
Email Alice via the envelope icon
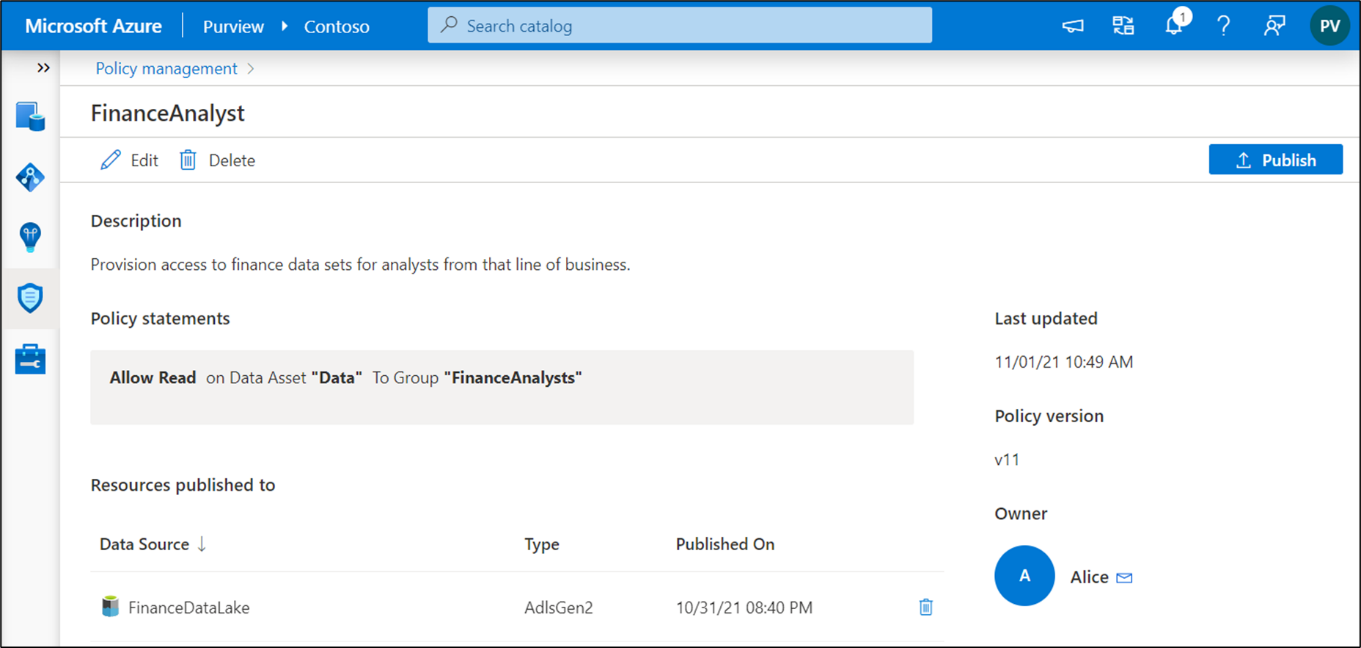click(1124, 577)
